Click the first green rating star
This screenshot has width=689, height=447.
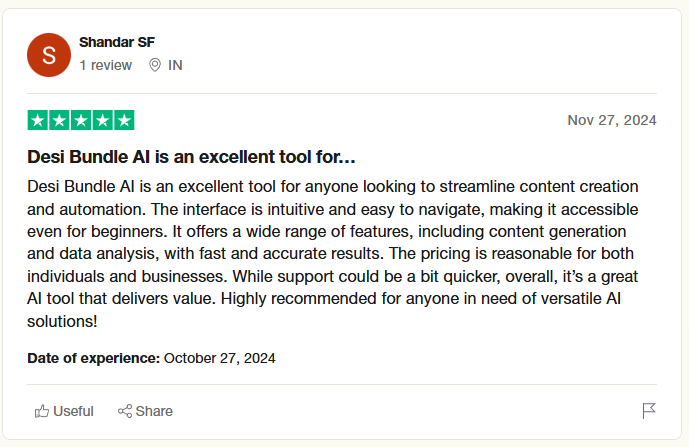pos(38,120)
